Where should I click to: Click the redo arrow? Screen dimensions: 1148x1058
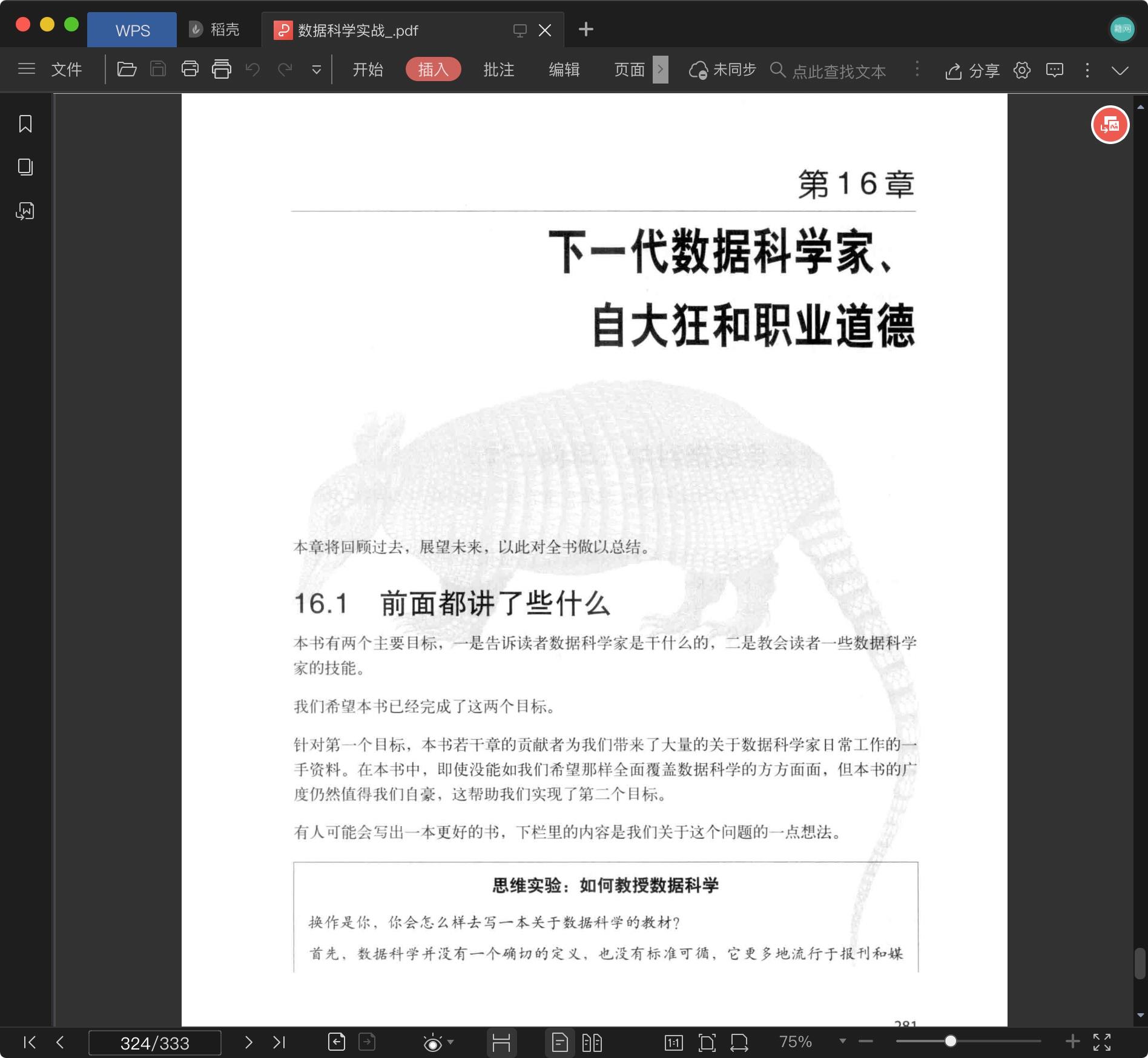click(285, 70)
